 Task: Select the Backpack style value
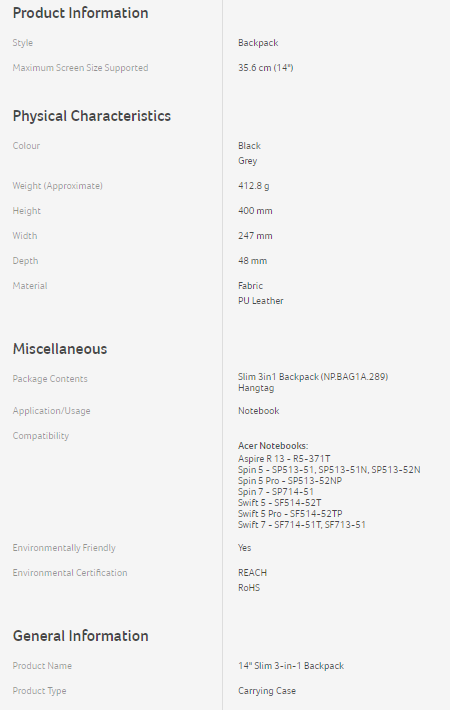pos(258,43)
